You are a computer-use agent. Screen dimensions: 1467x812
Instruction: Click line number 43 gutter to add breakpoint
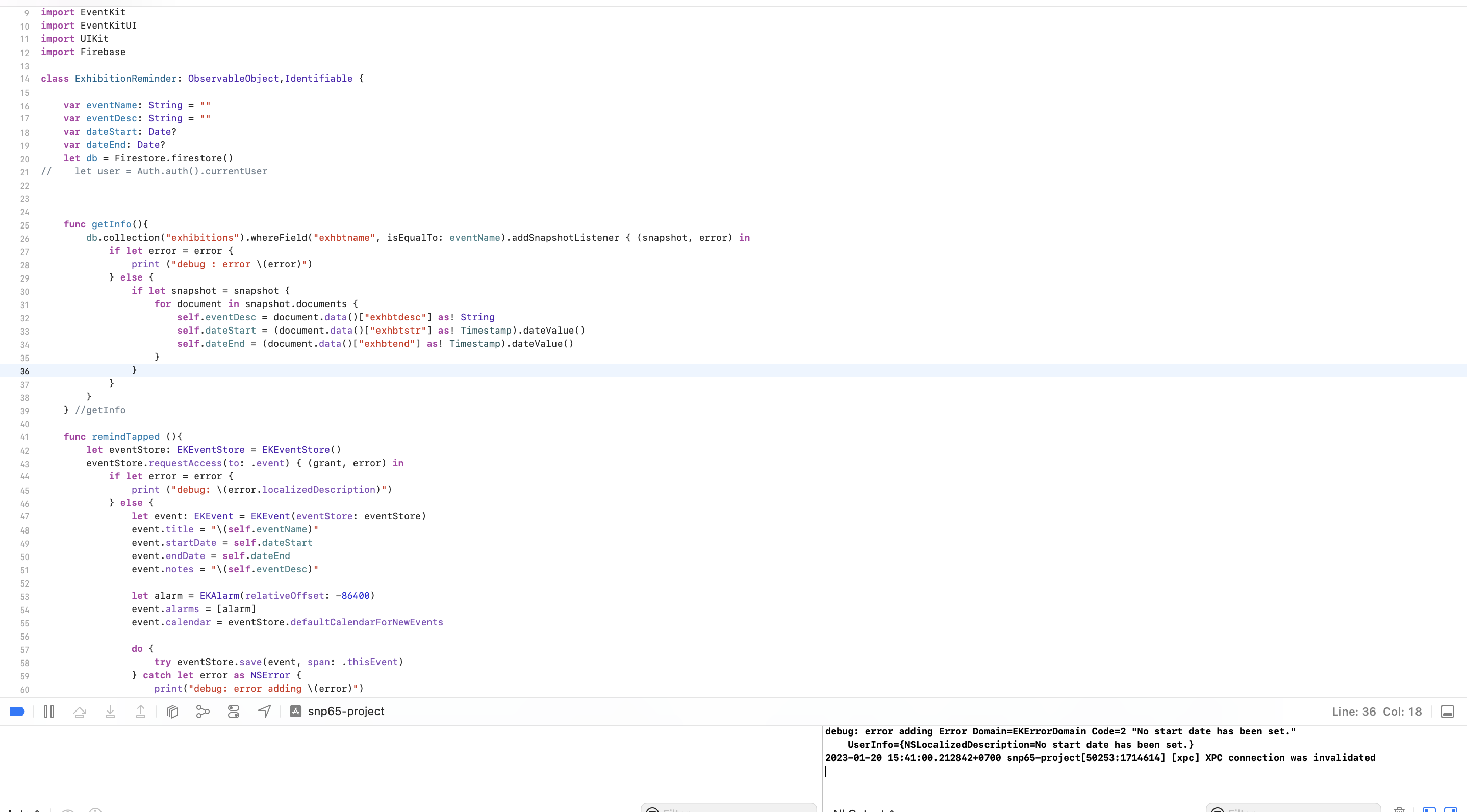[x=24, y=464]
